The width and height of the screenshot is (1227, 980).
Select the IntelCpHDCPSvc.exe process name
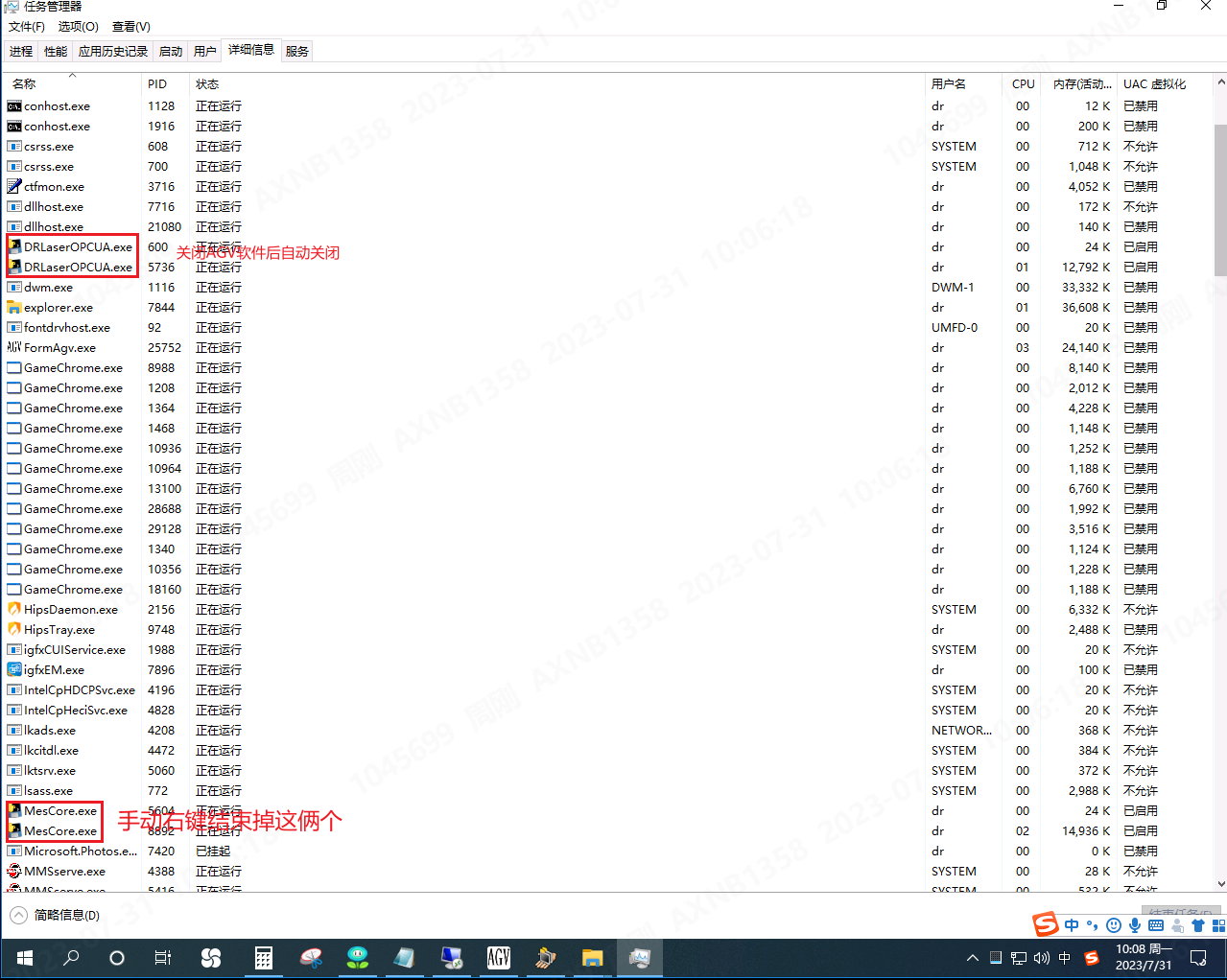[x=80, y=689]
